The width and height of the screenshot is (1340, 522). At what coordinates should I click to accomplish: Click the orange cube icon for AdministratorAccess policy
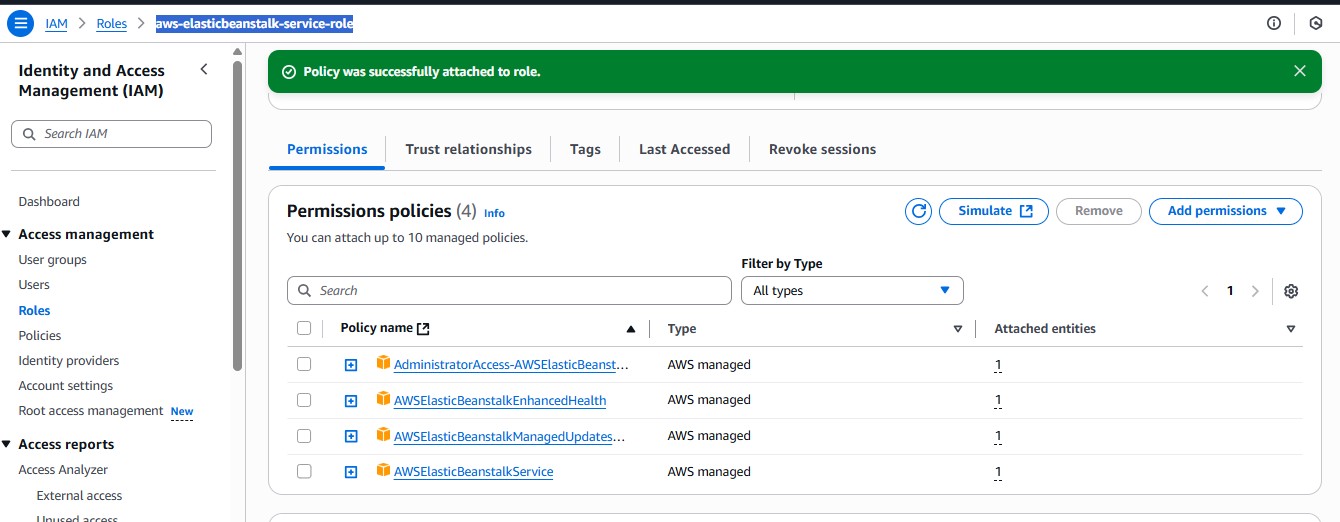pos(383,363)
